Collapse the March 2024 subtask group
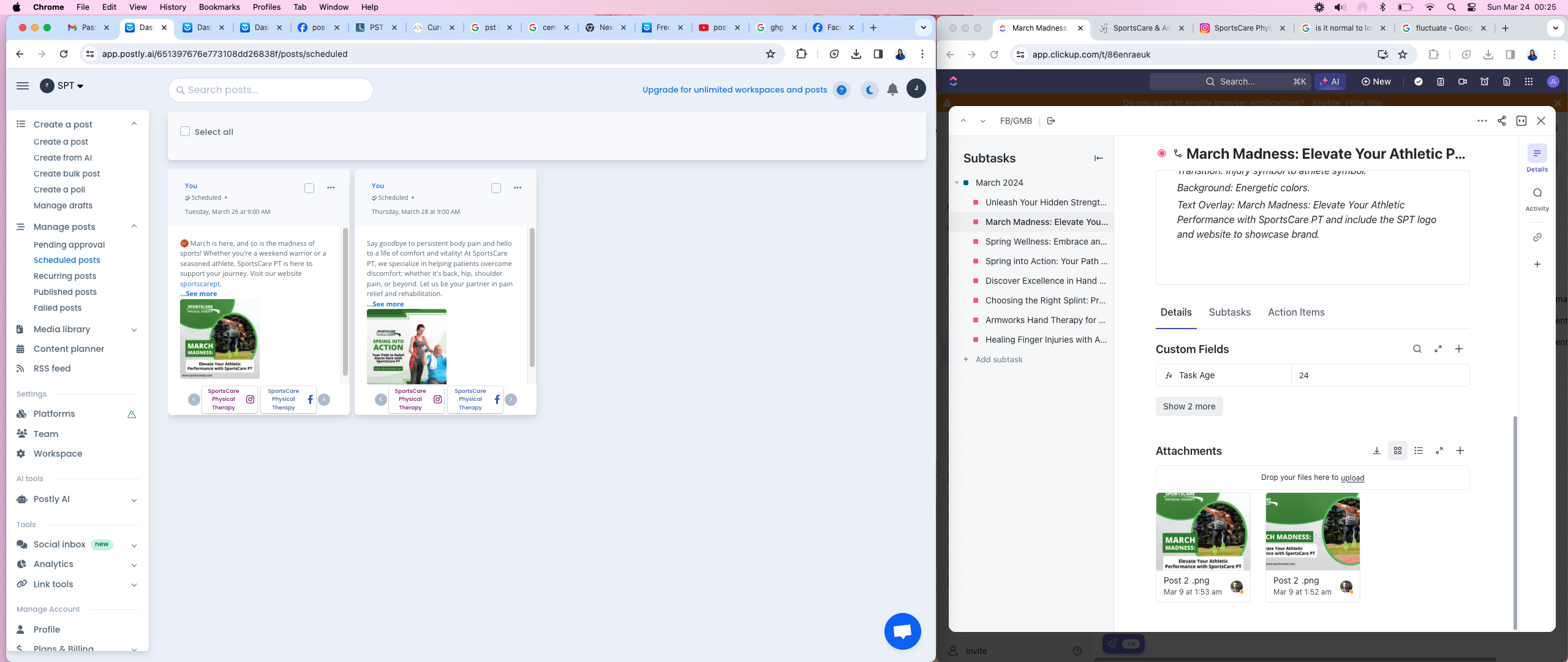The image size is (1568, 662). (957, 183)
